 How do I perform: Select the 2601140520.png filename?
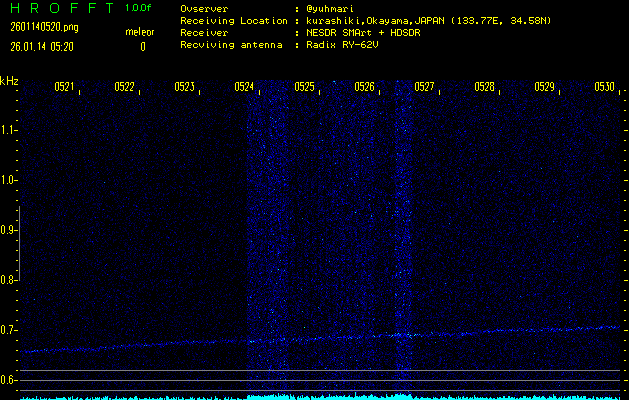[41, 28]
